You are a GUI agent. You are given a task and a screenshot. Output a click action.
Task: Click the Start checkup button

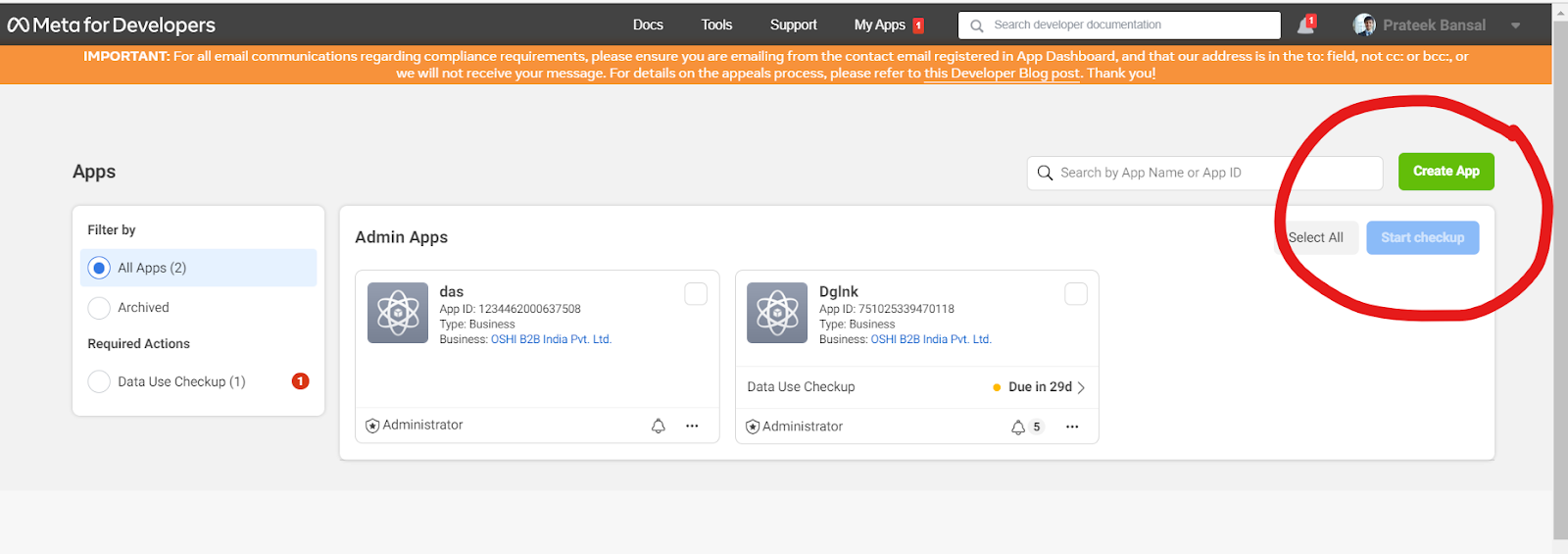click(1423, 237)
